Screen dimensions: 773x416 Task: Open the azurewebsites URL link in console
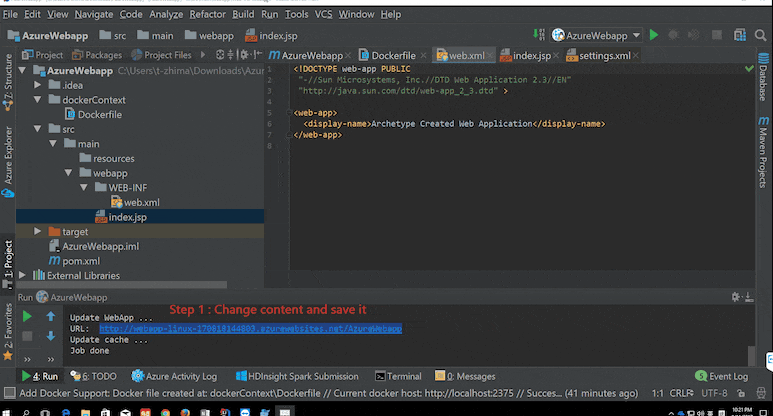pos(250,329)
